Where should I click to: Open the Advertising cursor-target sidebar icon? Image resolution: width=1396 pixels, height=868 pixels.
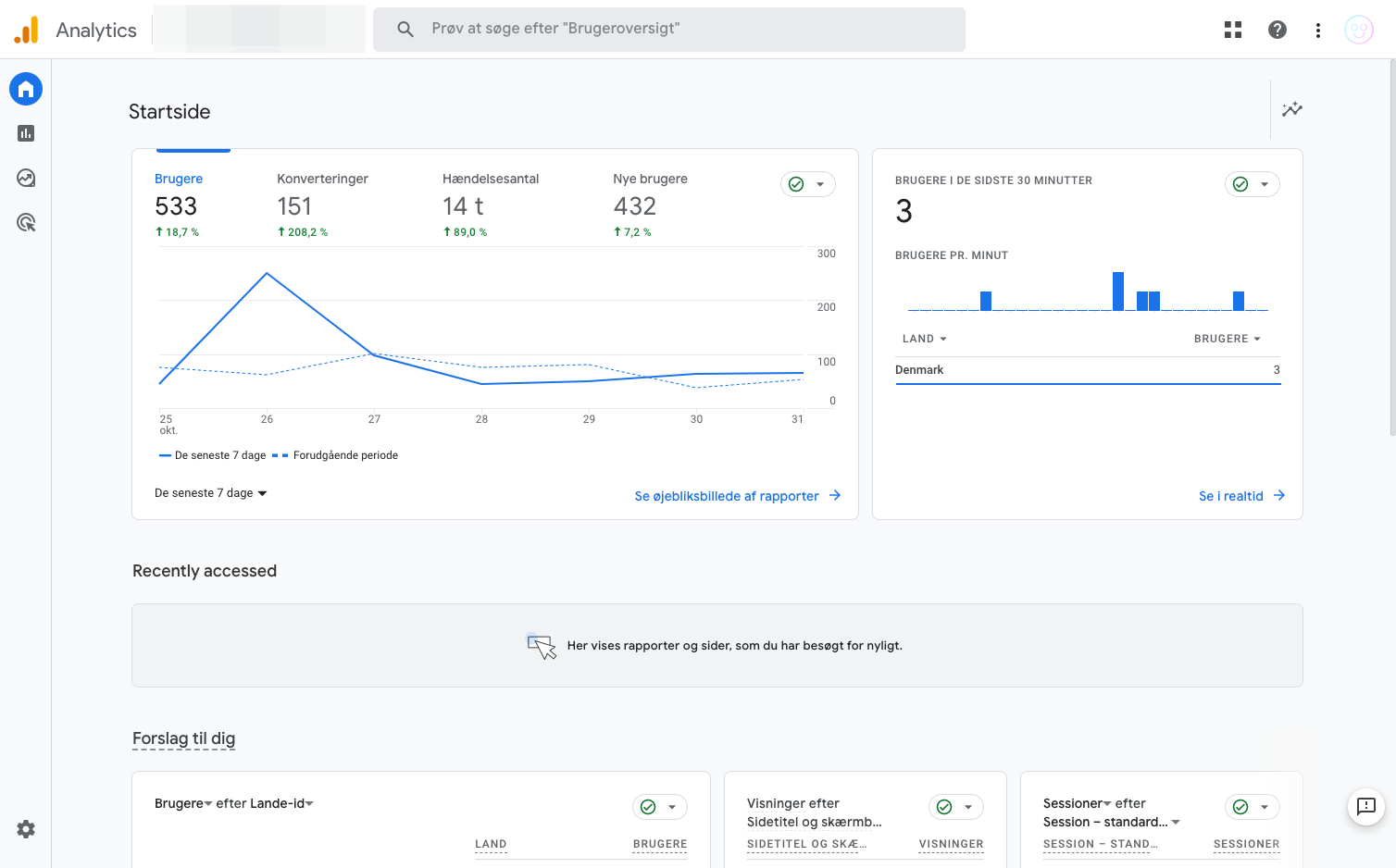[x=26, y=222]
